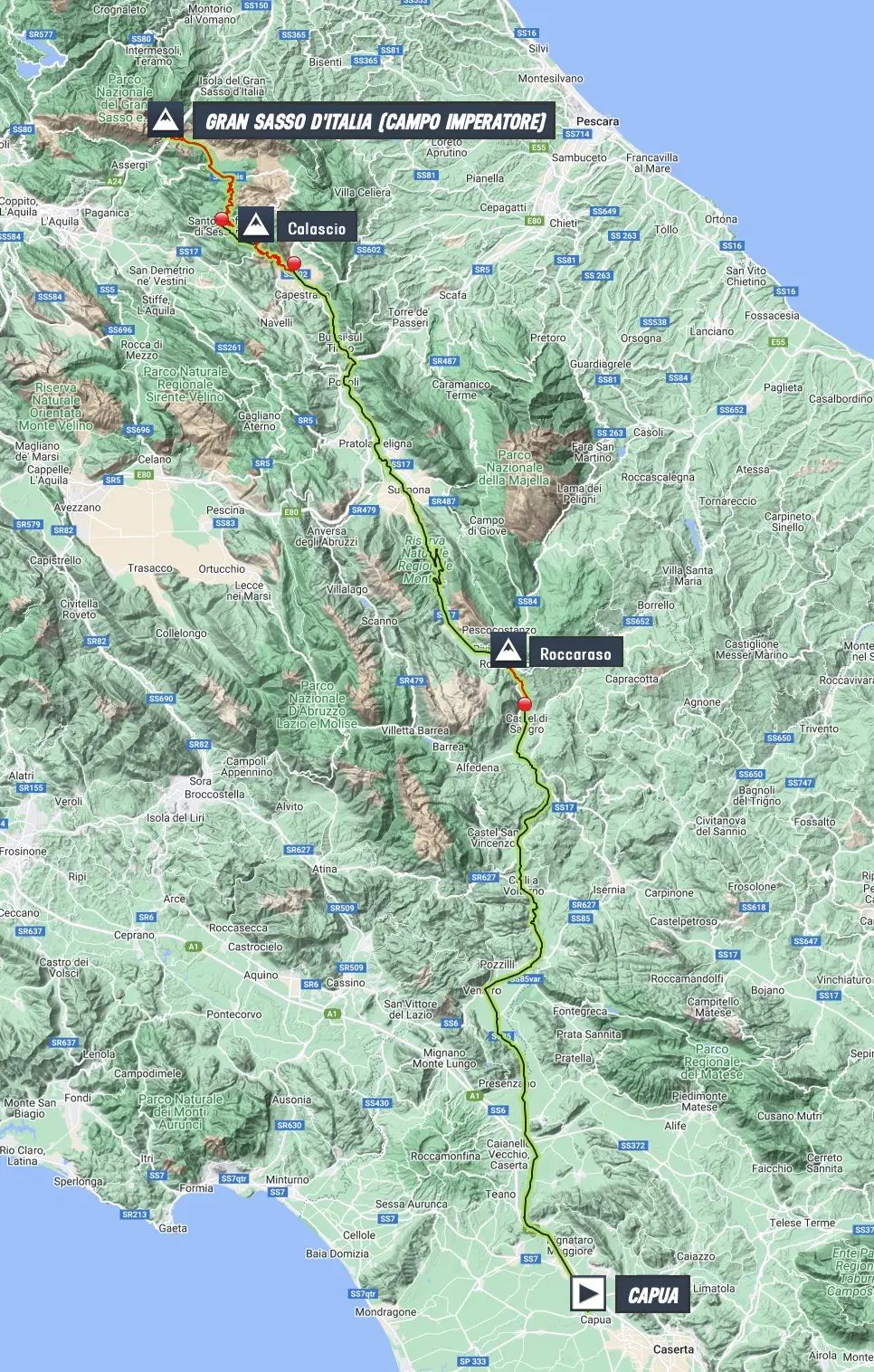Click the L'Aquila city name
The width and height of the screenshot is (874, 1372).
click(x=59, y=222)
